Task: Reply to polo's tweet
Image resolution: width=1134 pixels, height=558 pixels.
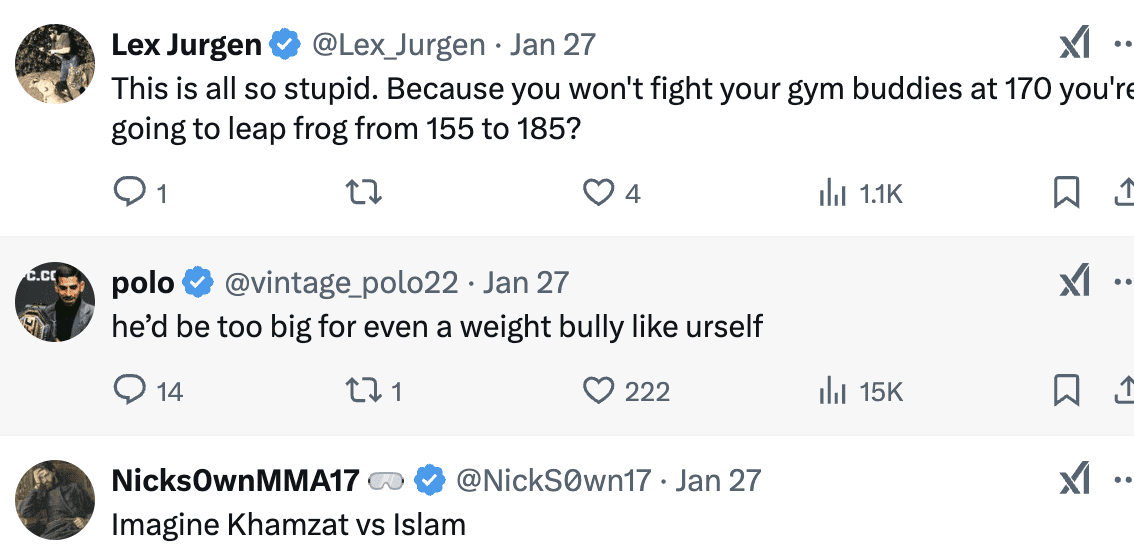Action: pyautogui.click(x=129, y=390)
